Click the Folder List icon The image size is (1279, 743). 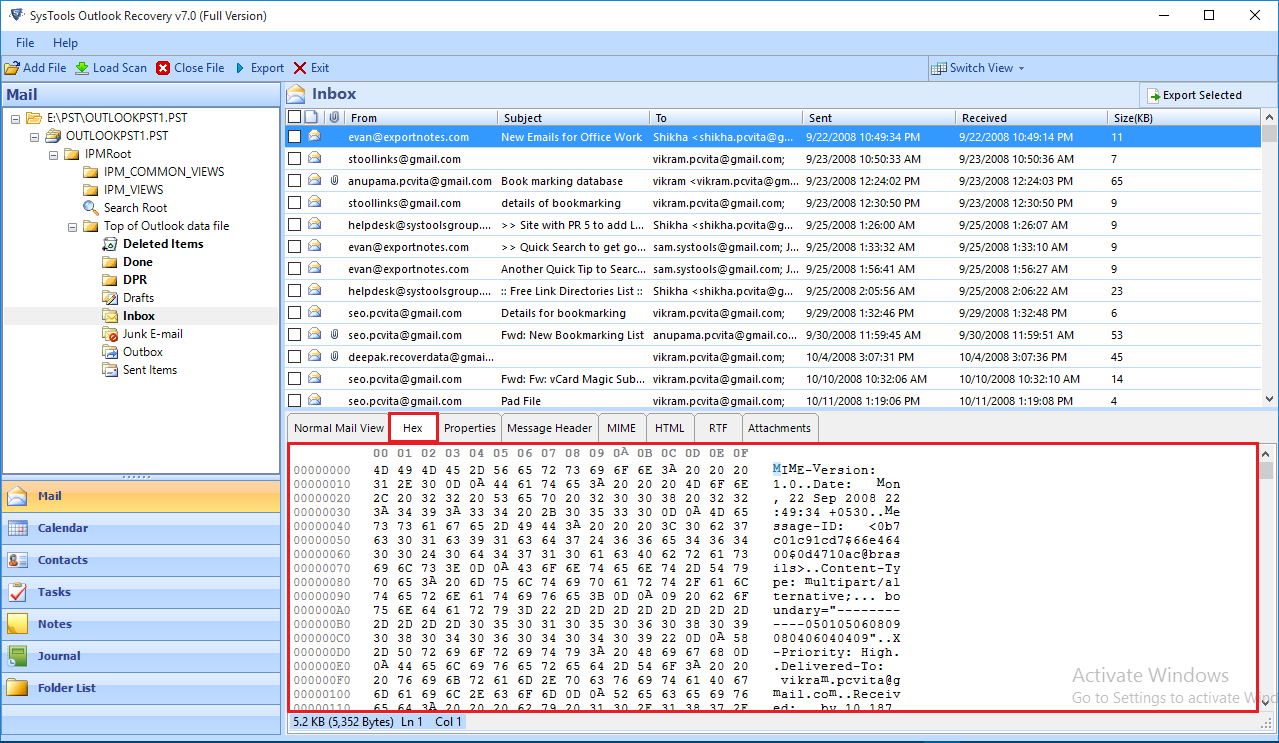tap(18, 689)
